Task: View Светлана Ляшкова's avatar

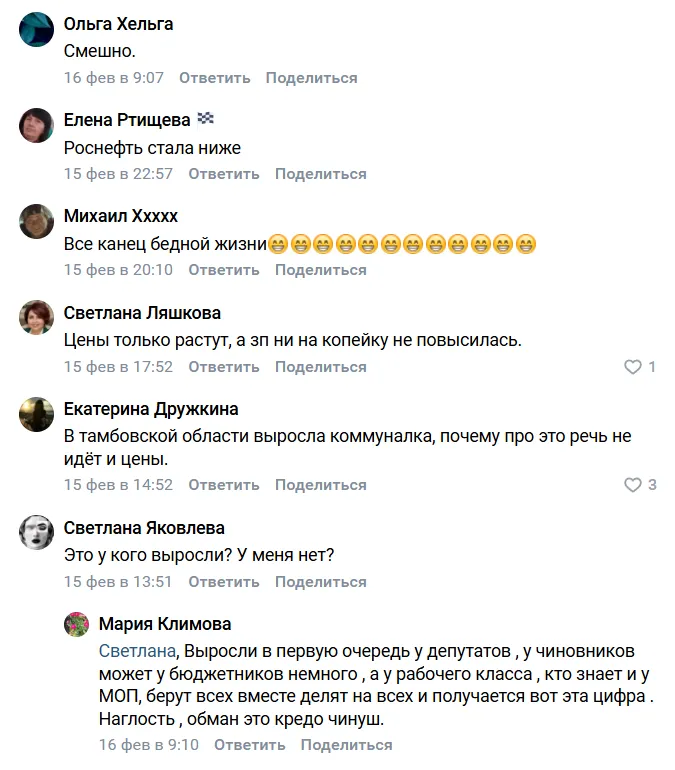Action: 37,319
